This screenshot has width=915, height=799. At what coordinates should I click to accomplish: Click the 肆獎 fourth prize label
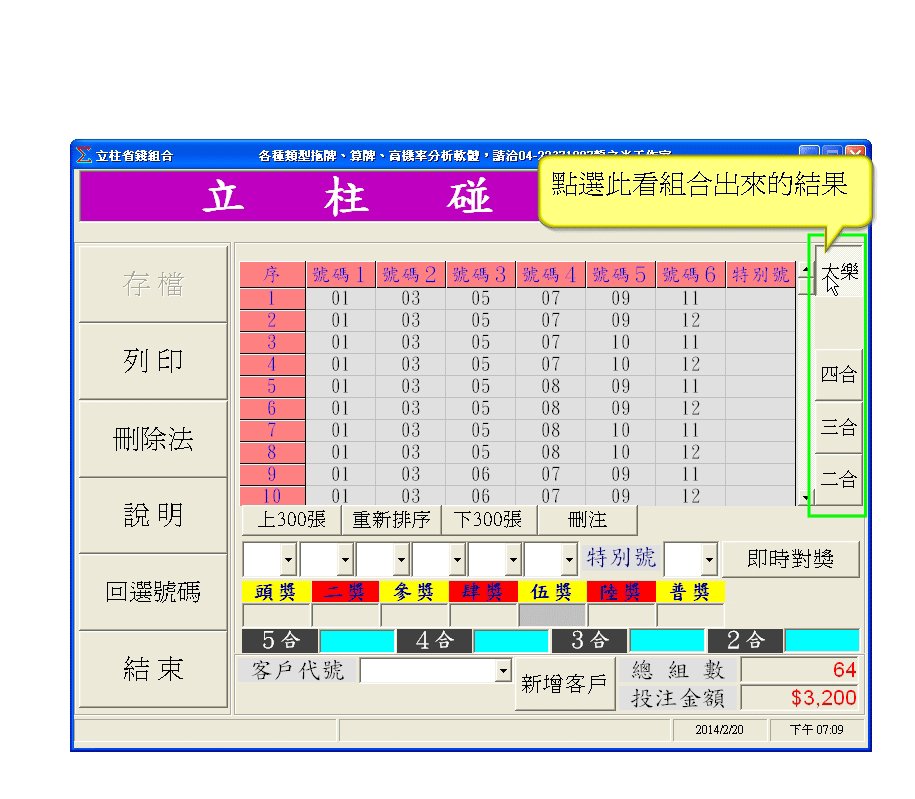pos(483,592)
